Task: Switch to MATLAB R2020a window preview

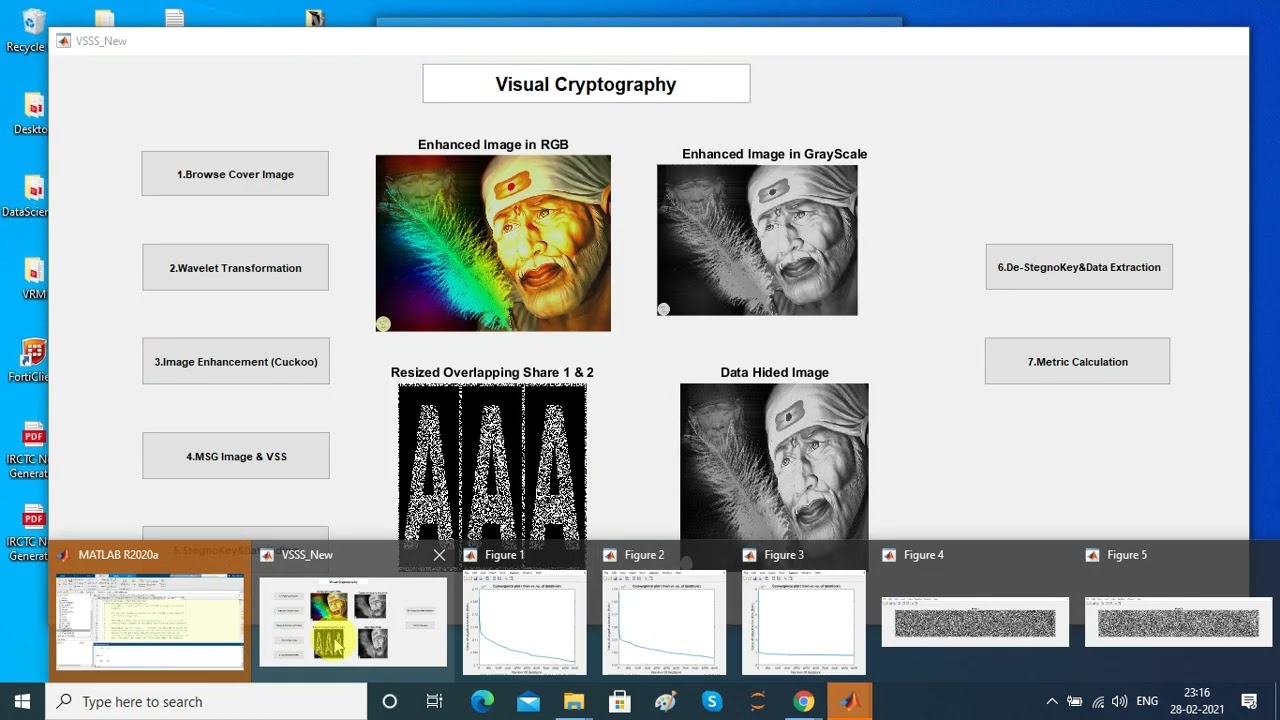Action: (150, 621)
